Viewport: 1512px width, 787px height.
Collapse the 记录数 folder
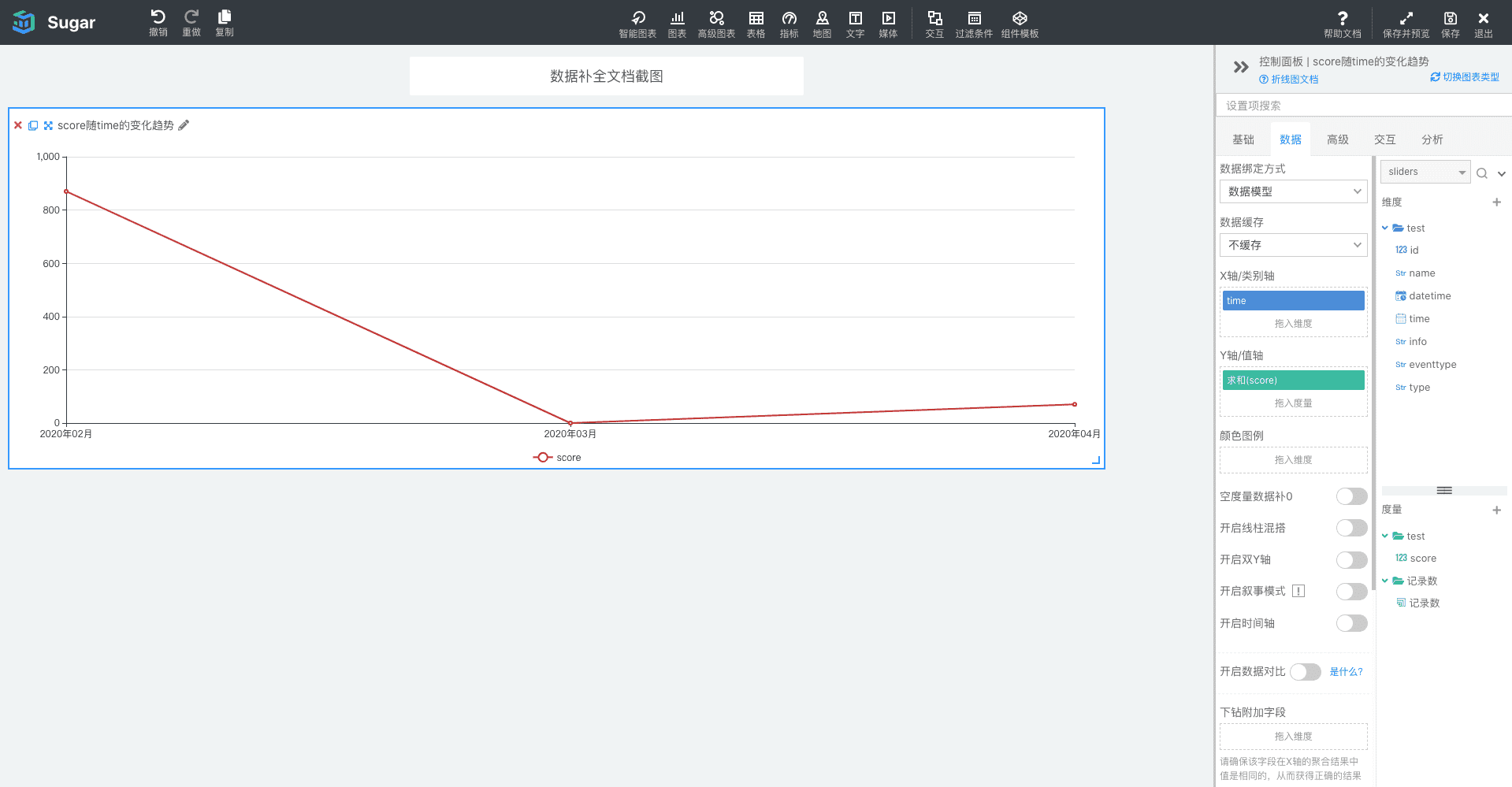tap(1385, 581)
